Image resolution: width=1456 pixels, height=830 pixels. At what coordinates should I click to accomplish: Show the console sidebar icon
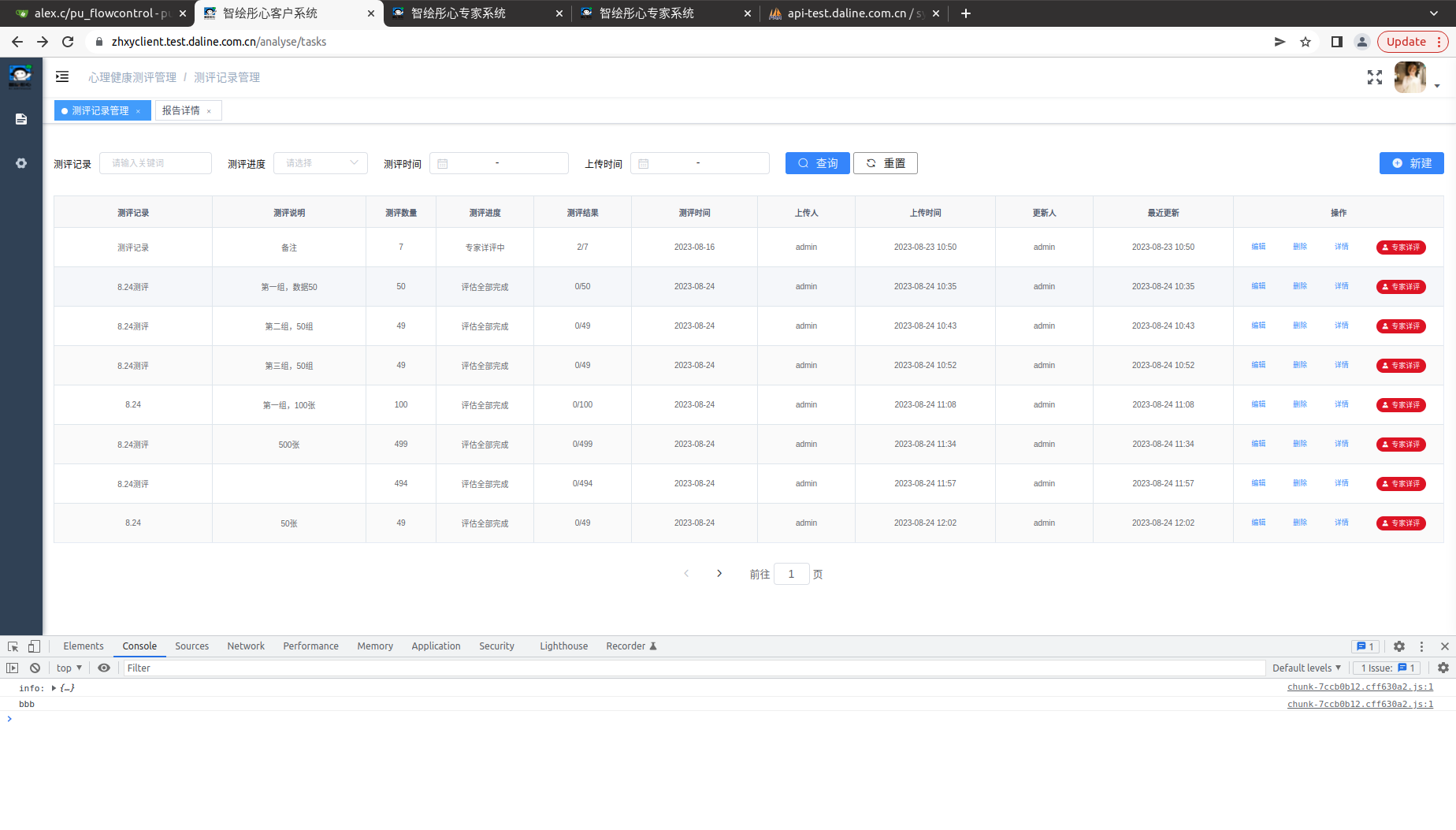point(12,668)
